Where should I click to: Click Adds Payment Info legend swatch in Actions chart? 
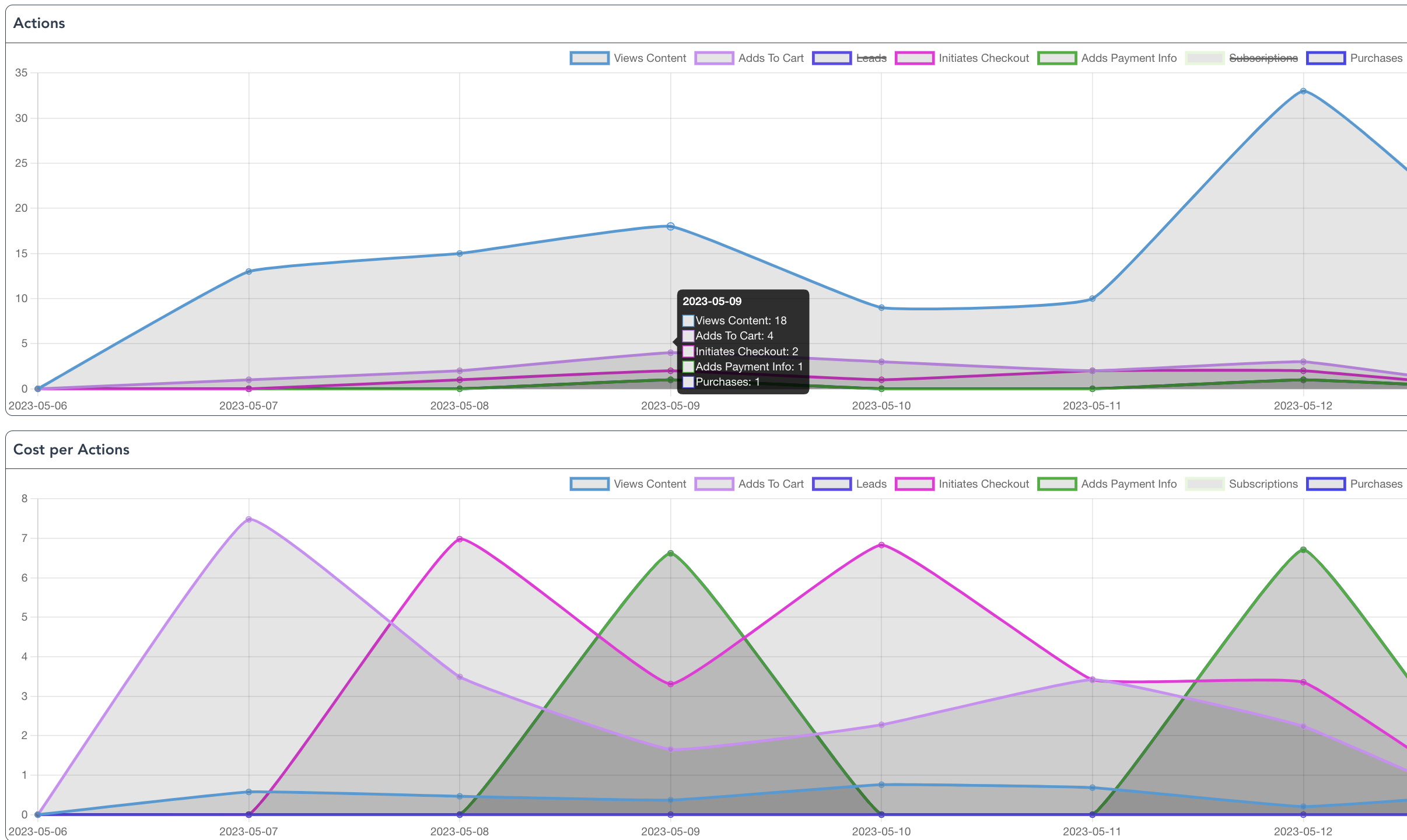pos(1057,58)
